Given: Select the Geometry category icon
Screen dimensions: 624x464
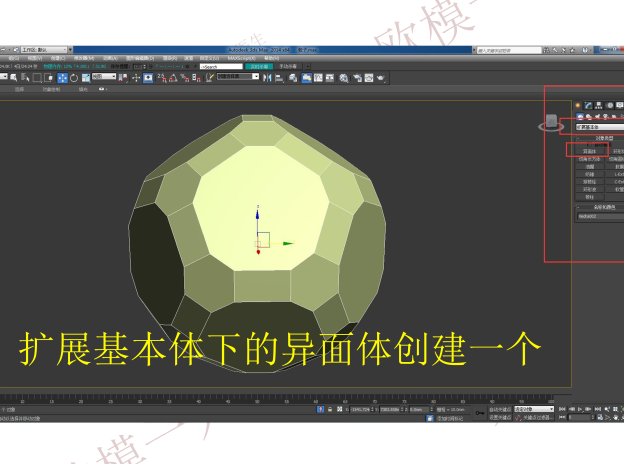Looking at the screenshot, I should (580, 117).
